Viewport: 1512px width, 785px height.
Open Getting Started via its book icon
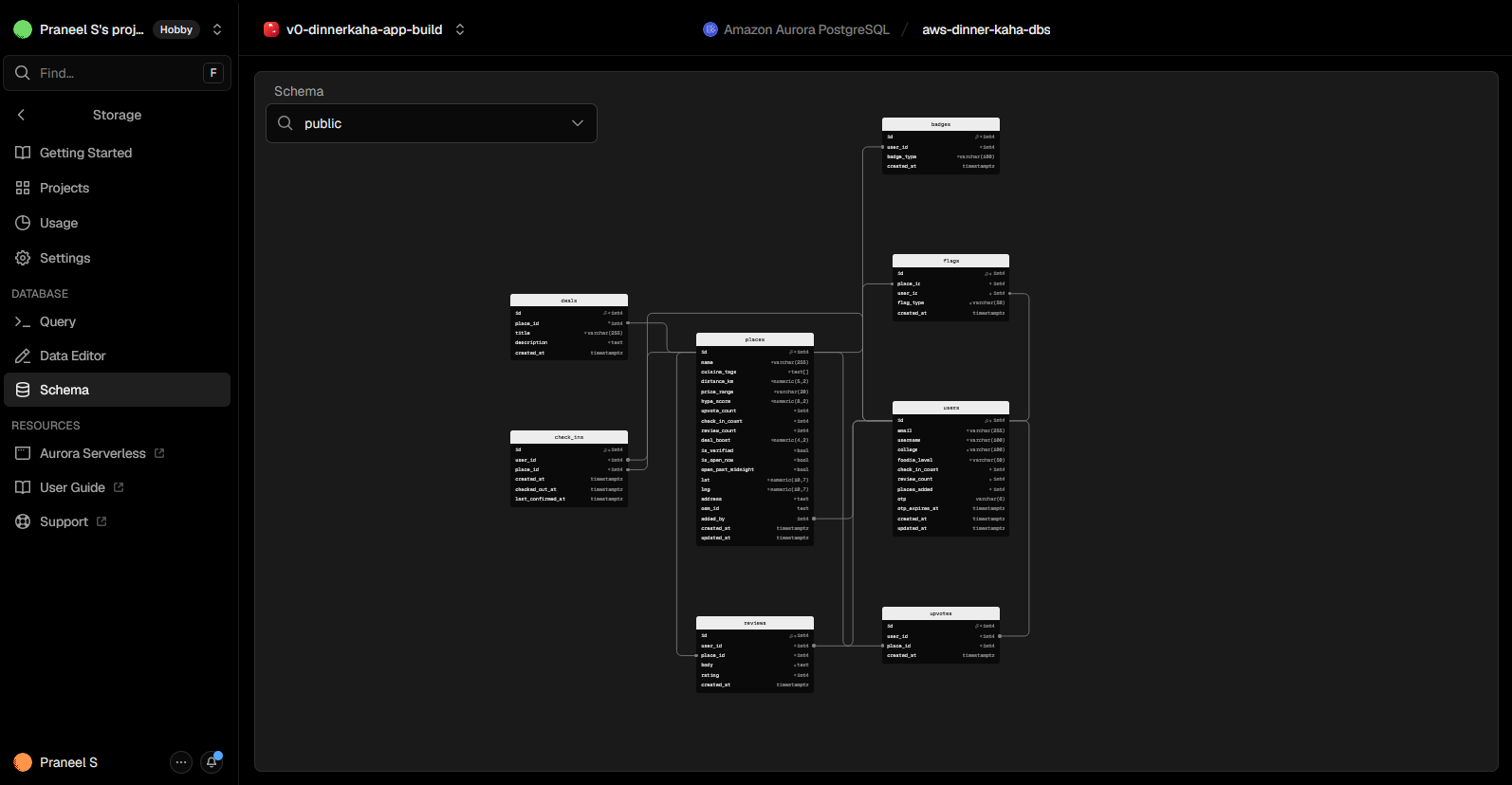(23, 153)
